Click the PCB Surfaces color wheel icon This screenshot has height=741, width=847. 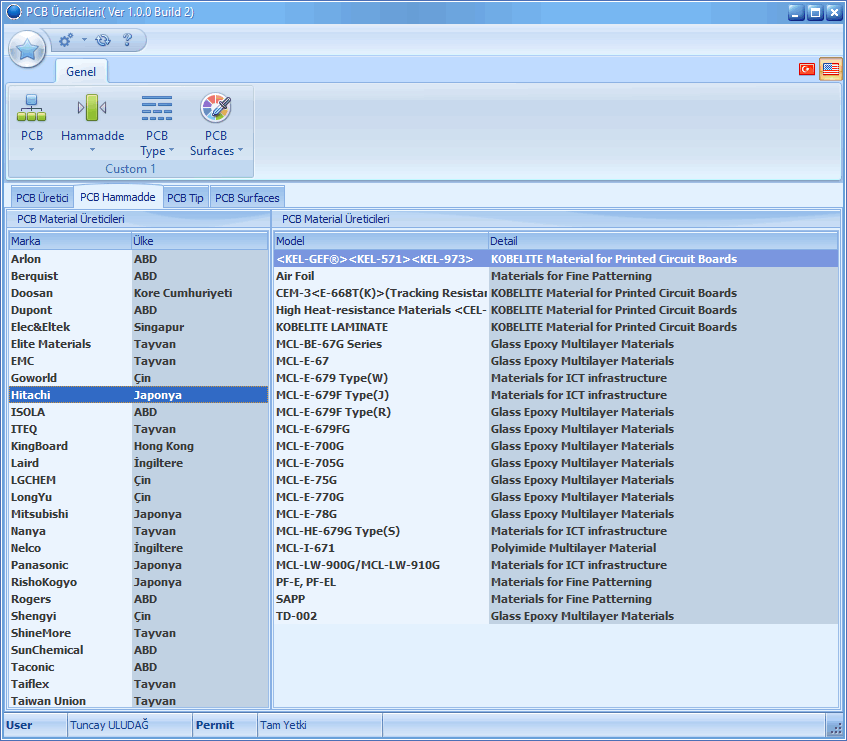click(216, 107)
